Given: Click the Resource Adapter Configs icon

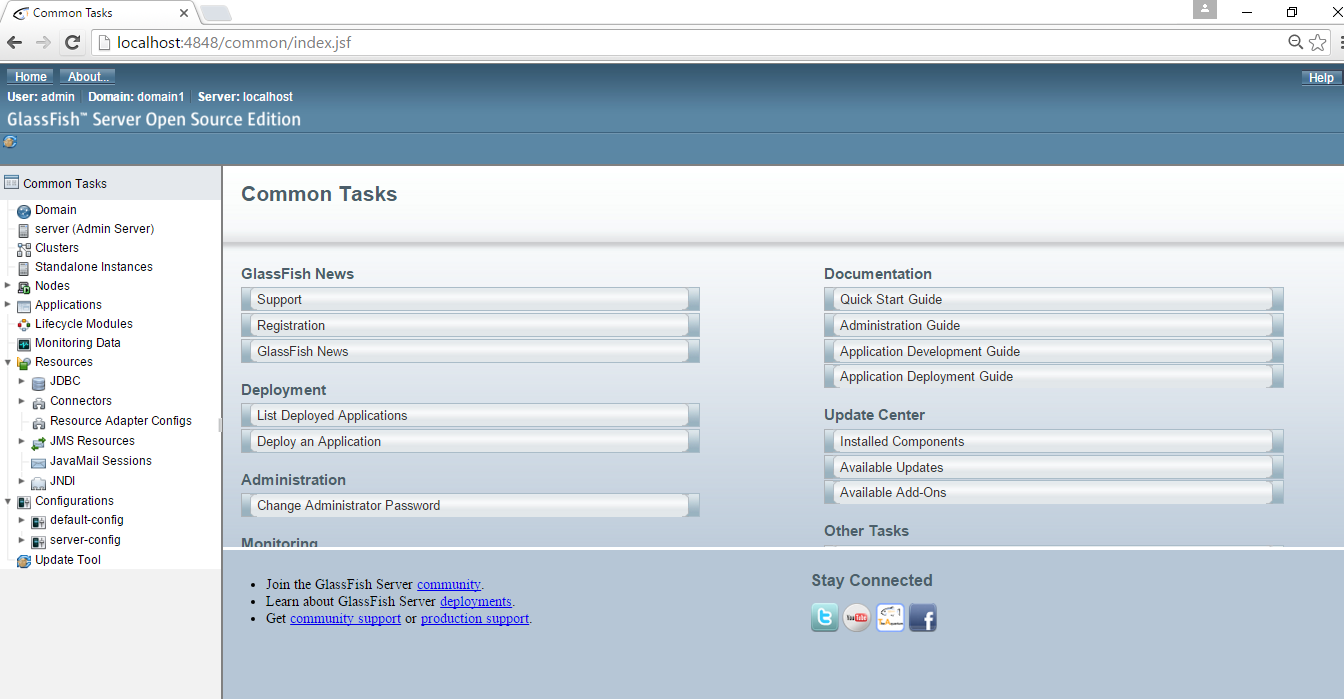Looking at the screenshot, I should pos(39,422).
